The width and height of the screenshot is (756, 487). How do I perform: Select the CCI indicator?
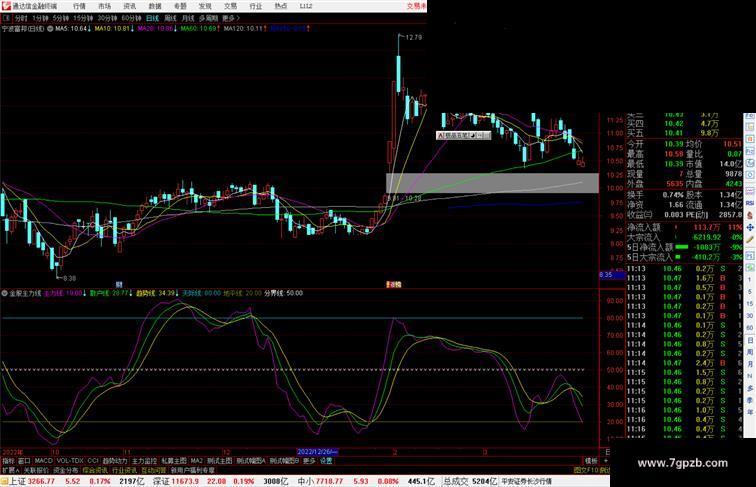[x=93, y=461]
